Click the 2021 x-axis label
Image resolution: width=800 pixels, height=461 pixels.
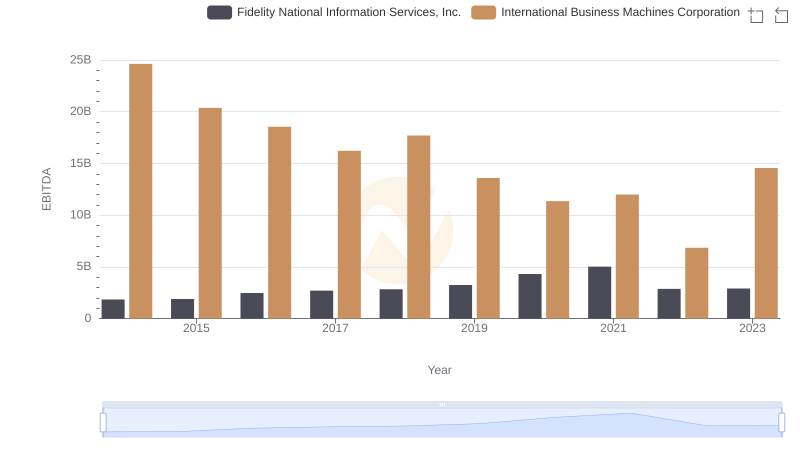point(613,328)
